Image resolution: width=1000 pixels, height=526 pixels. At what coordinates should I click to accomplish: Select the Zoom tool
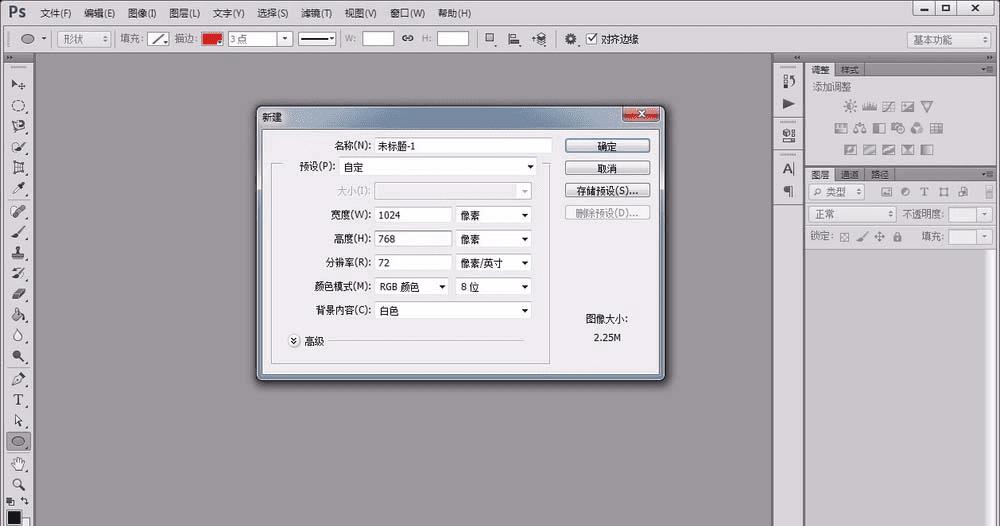18,485
